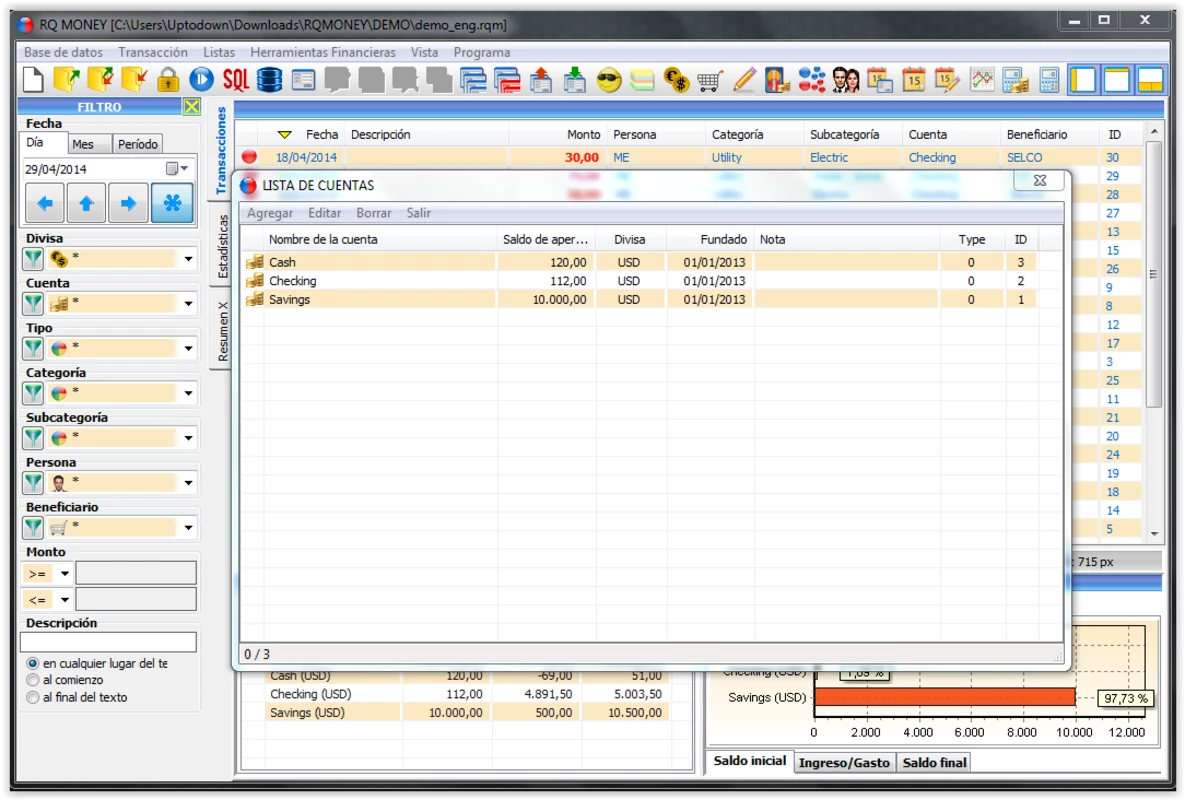Open the Monto '<=' operator dropdown
Screen dimensions: 1185x800
coord(65,600)
